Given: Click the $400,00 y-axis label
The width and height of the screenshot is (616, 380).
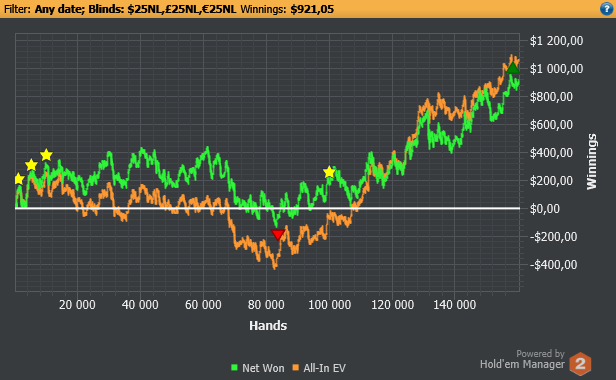Looking at the screenshot, I should [x=551, y=152].
